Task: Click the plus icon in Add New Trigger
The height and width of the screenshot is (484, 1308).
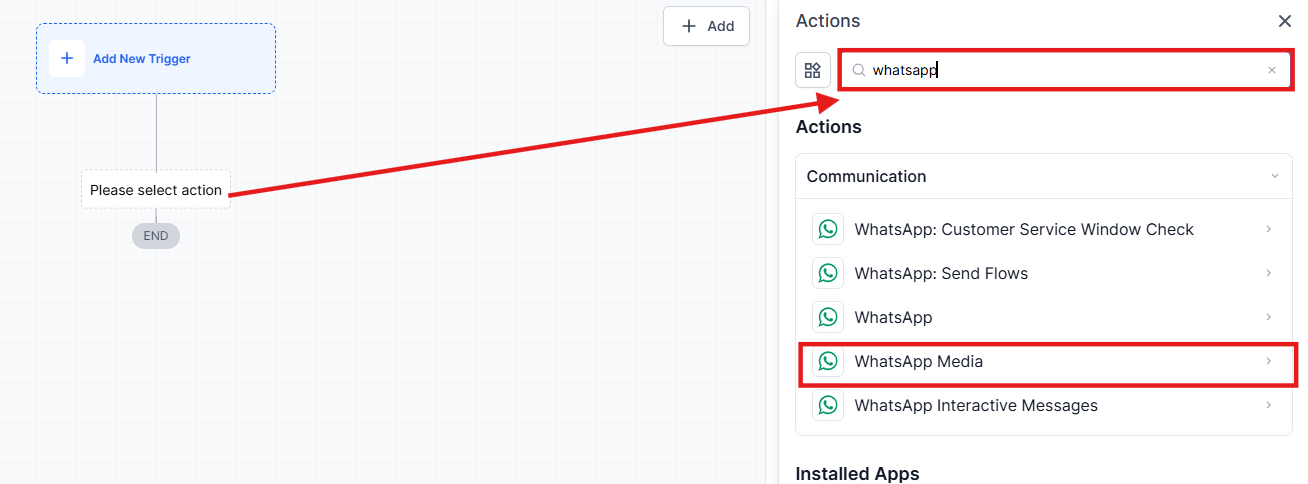Action: point(67,58)
